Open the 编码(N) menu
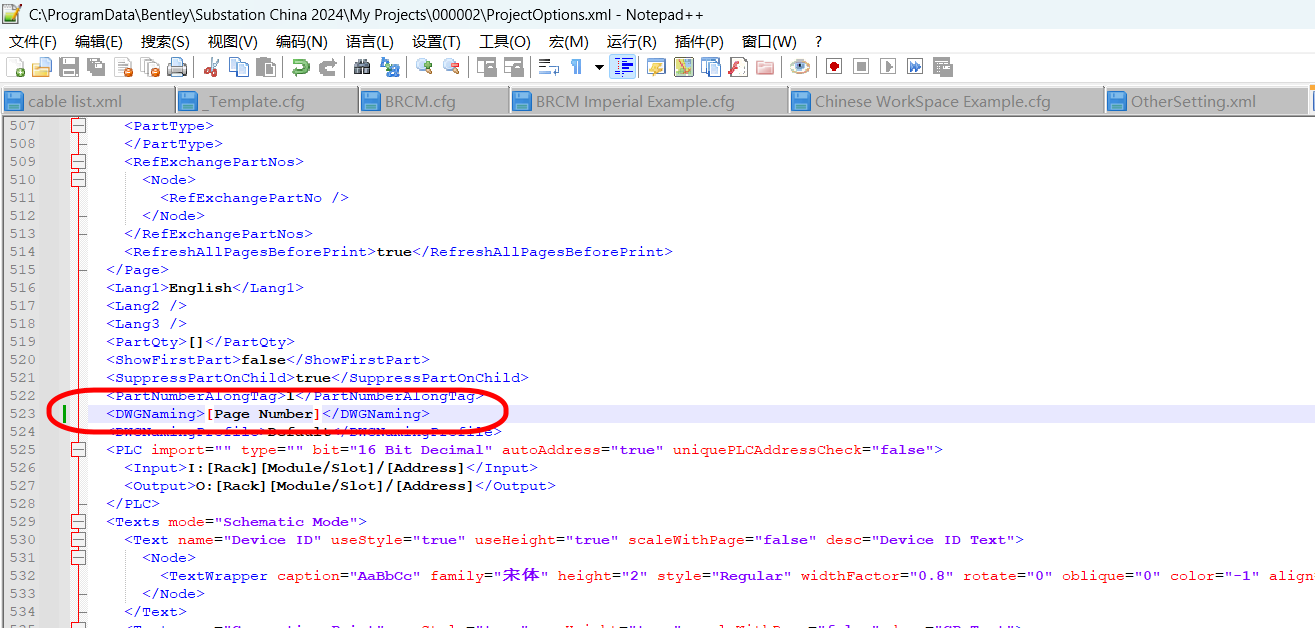Image resolution: width=1315 pixels, height=628 pixels. (301, 41)
